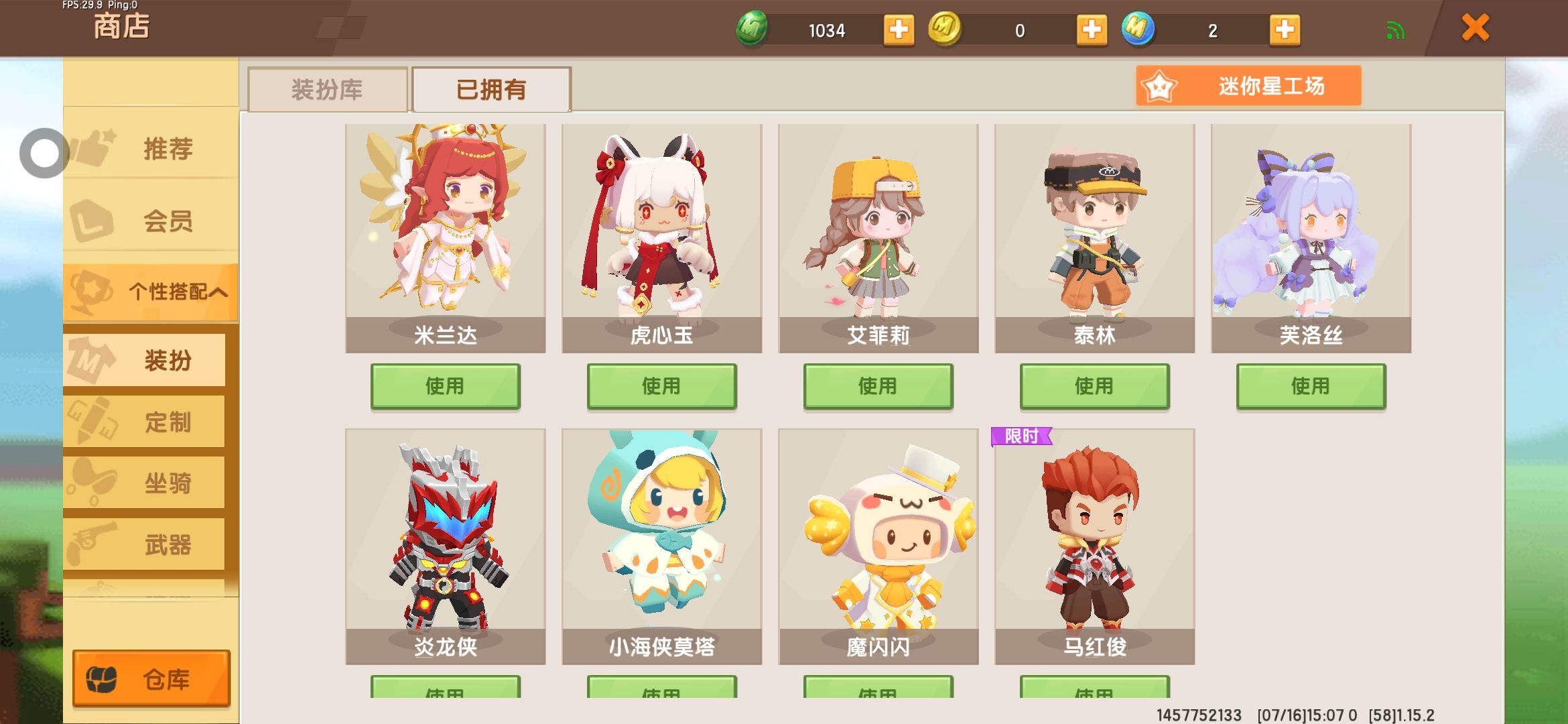This screenshot has height=724, width=1568.
Task: Open the 武器 weapons subcategory
Action: pos(145,544)
